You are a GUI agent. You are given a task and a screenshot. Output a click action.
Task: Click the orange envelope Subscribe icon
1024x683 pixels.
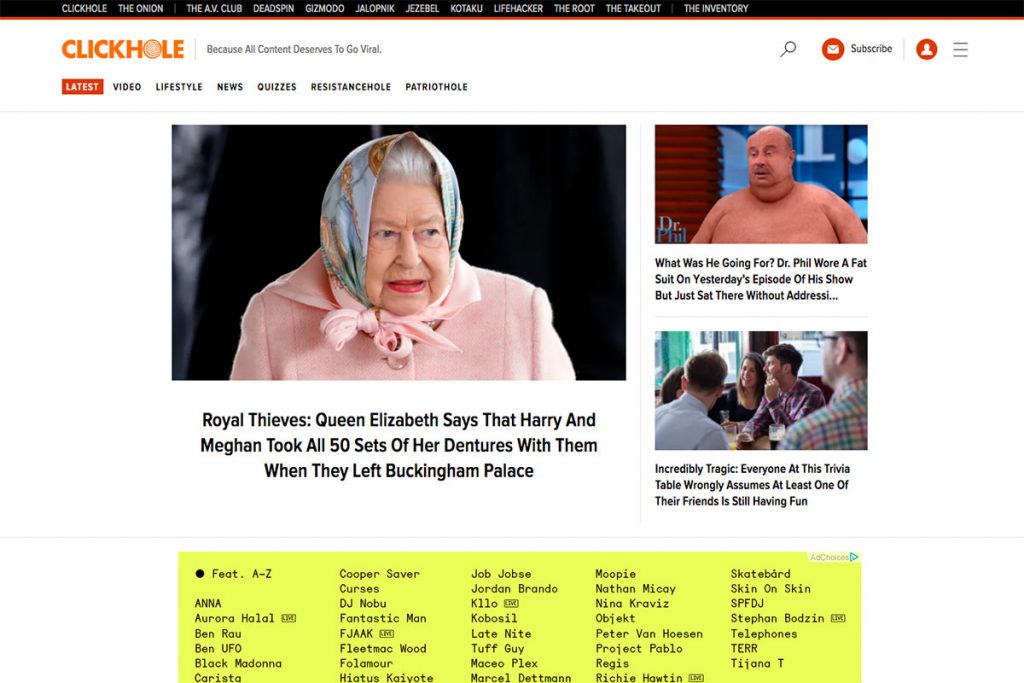click(833, 49)
